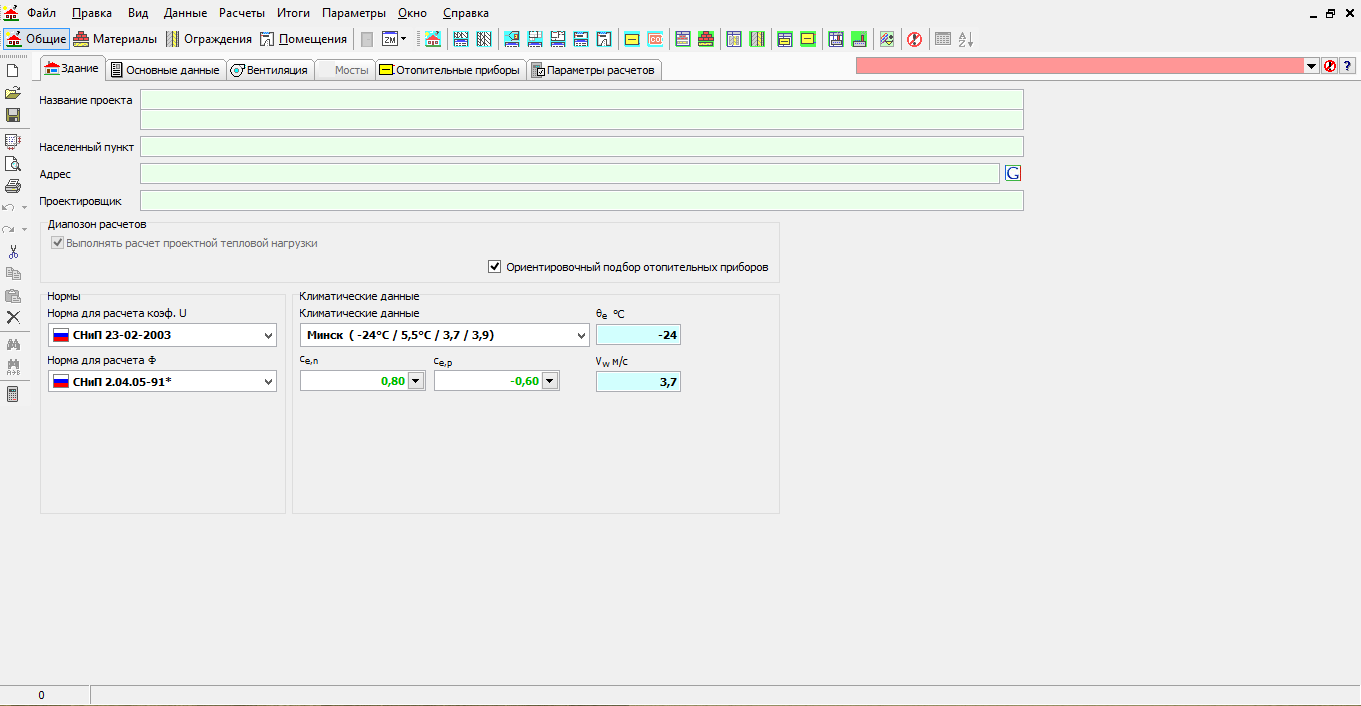
Task: Open the Вид menu
Action: [138, 13]
